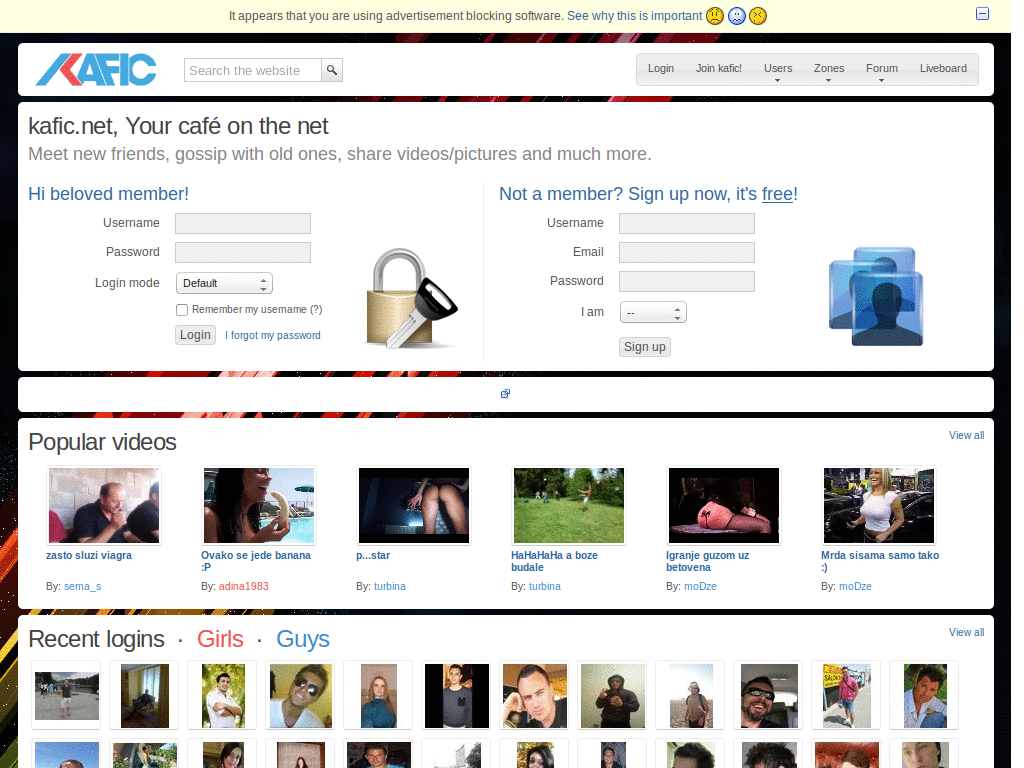Open moDze link under Igranje guzom video
1024x768 pixels.
(700, 586)
